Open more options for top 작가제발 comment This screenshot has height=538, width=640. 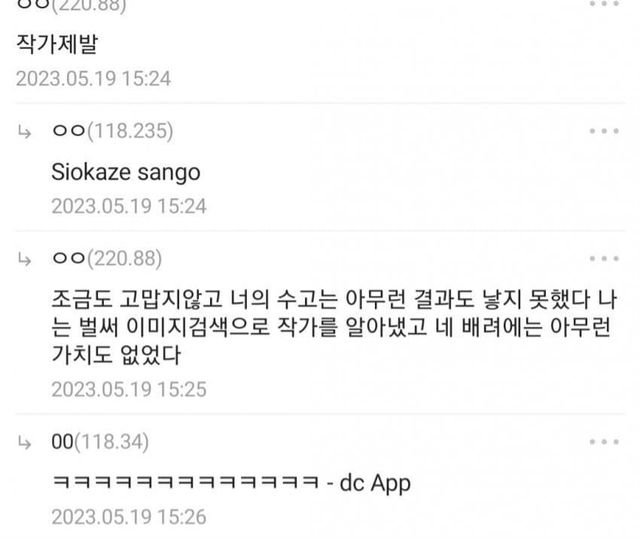click(x=604, y=4)
